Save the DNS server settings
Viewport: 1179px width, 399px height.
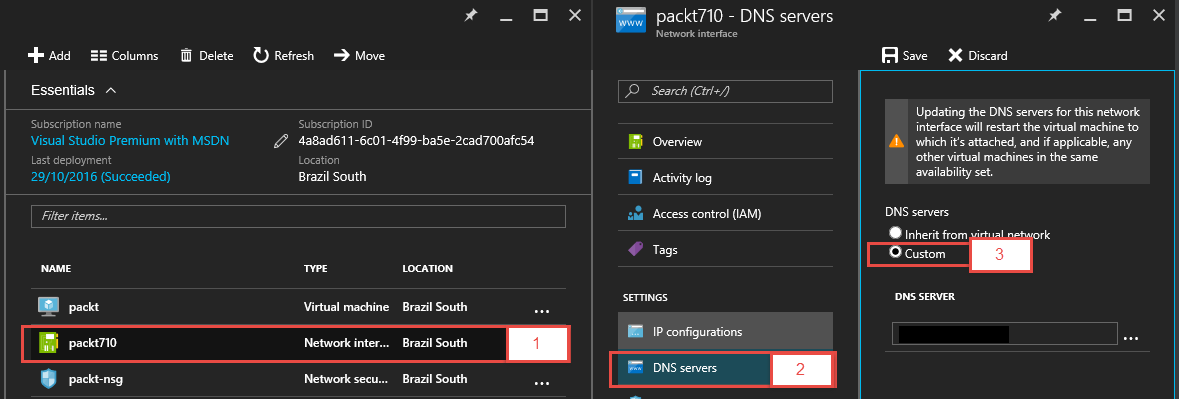[905, 56]
